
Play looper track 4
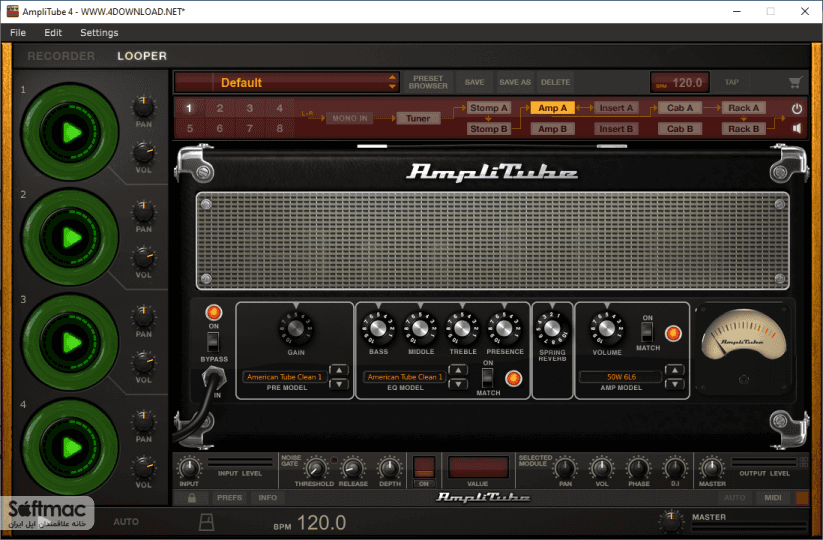pos(71,448)
